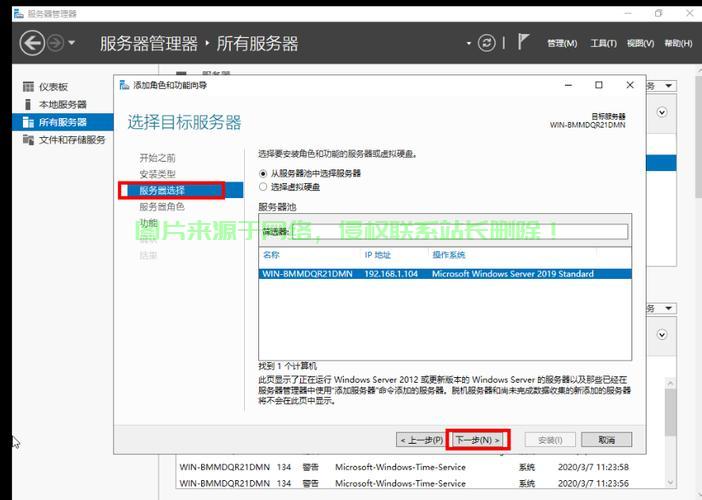The image size is (702, 500).
Task: Click the 文件和存储服务 icon in sidebar
Action: pos(28,140)
